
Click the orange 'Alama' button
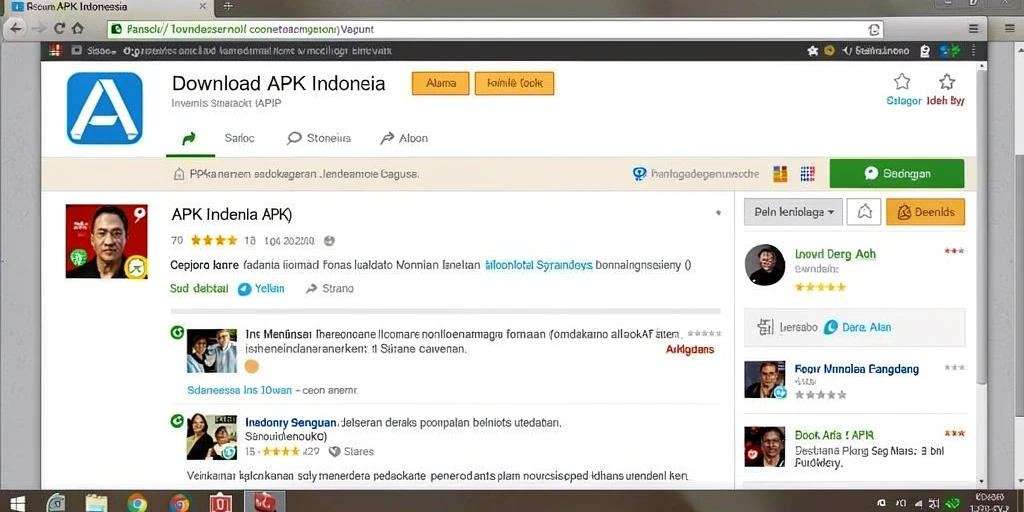click(x=440, y=84)
